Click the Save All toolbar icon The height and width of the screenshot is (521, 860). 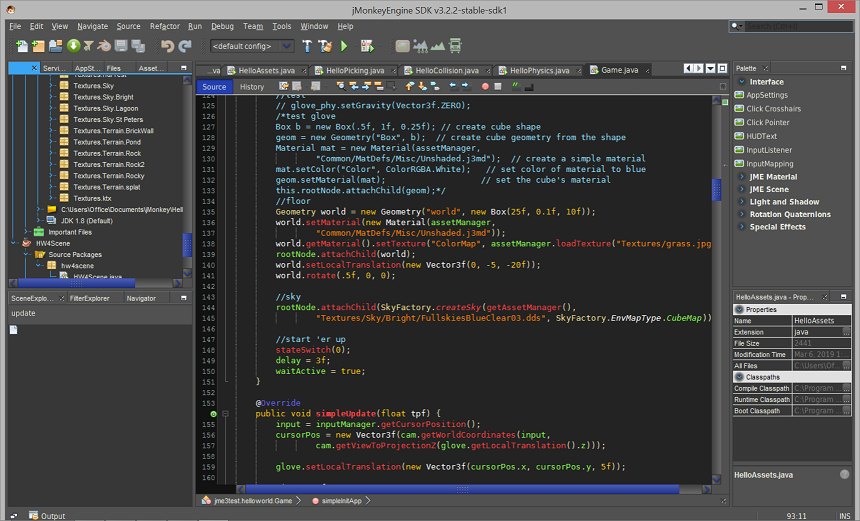138,46
